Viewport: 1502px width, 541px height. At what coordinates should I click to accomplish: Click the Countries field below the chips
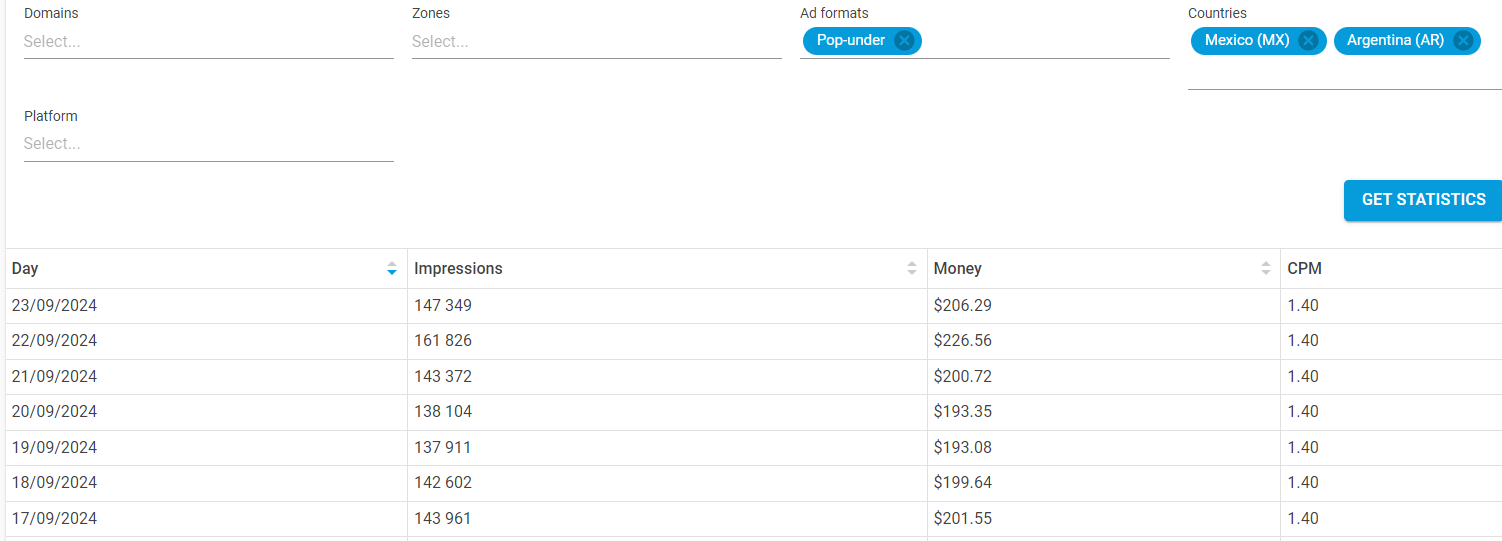(x=1345, y=74)
